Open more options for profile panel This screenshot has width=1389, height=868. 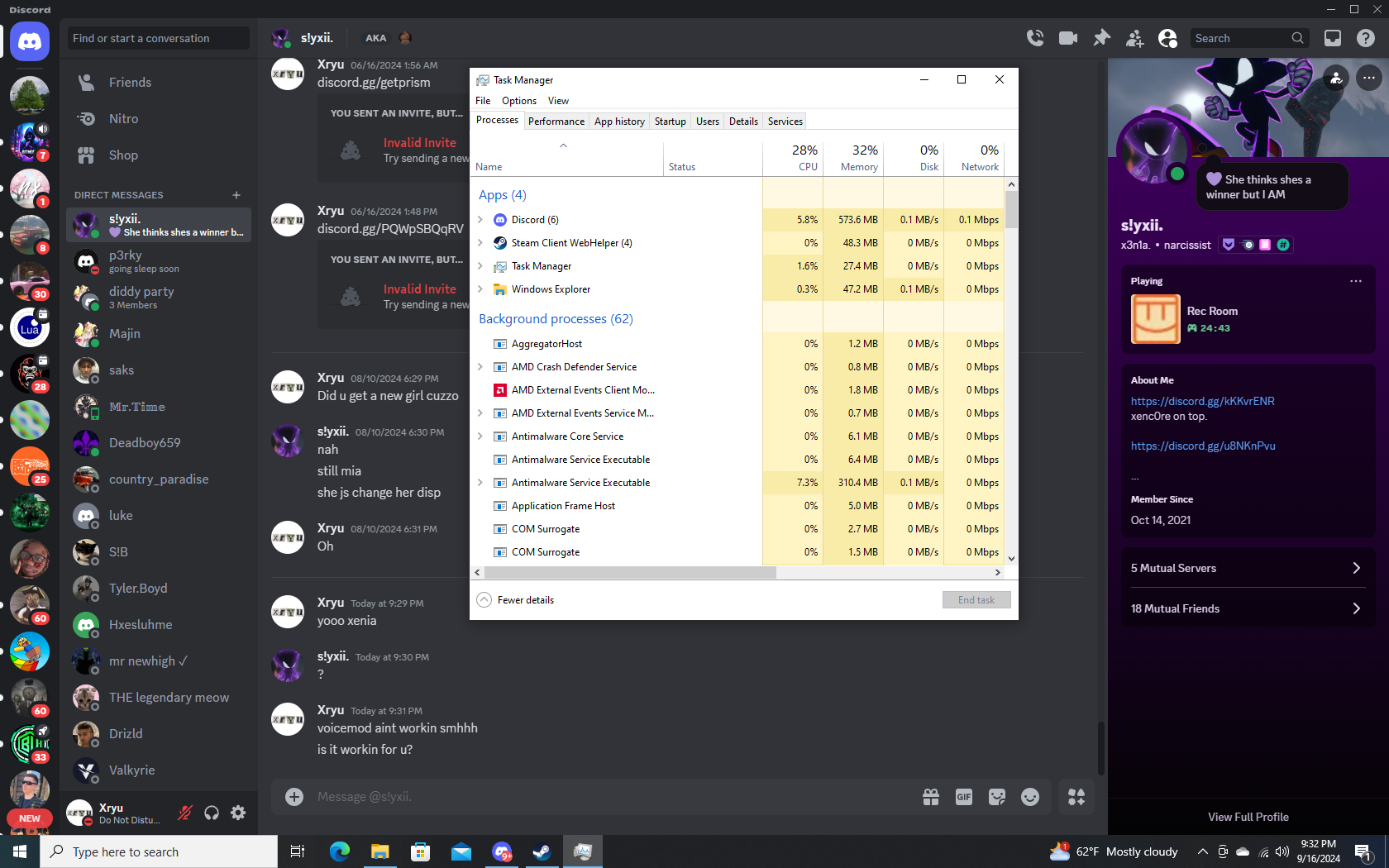tap(1369, 78)
